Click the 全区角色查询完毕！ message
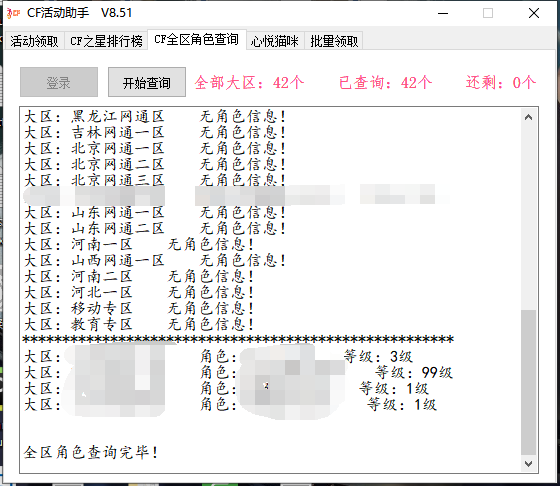The height and width of the screenshot is (486, 560). pos(91,452)
